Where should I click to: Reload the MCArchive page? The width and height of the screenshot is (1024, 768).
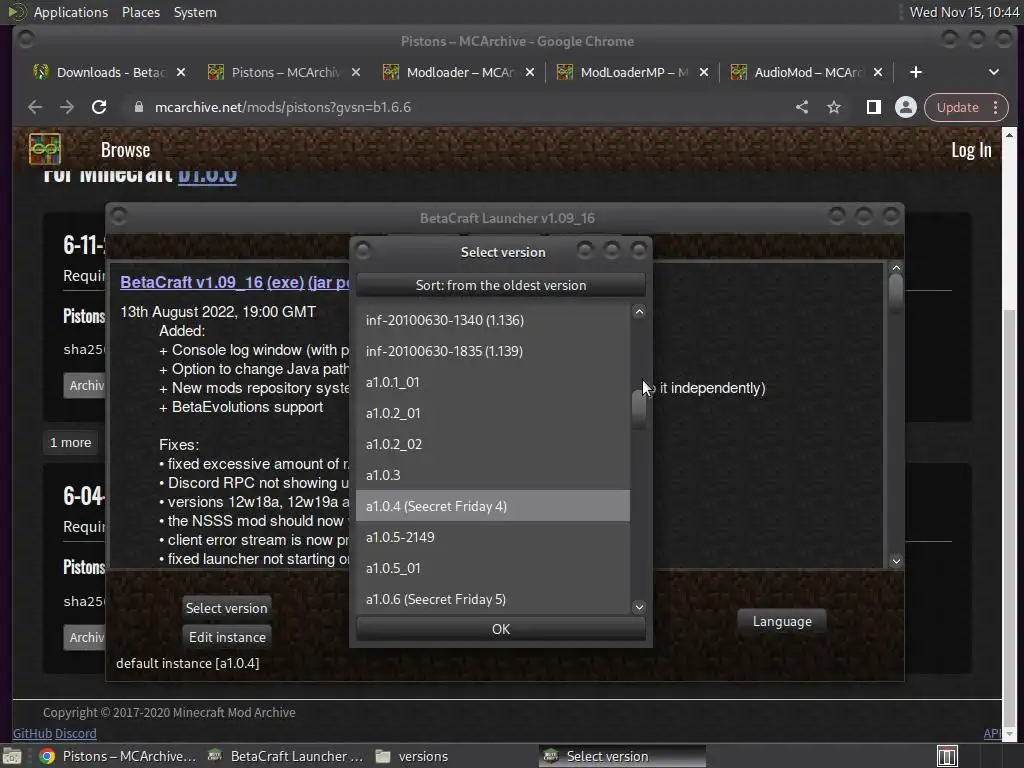(99, 107)
